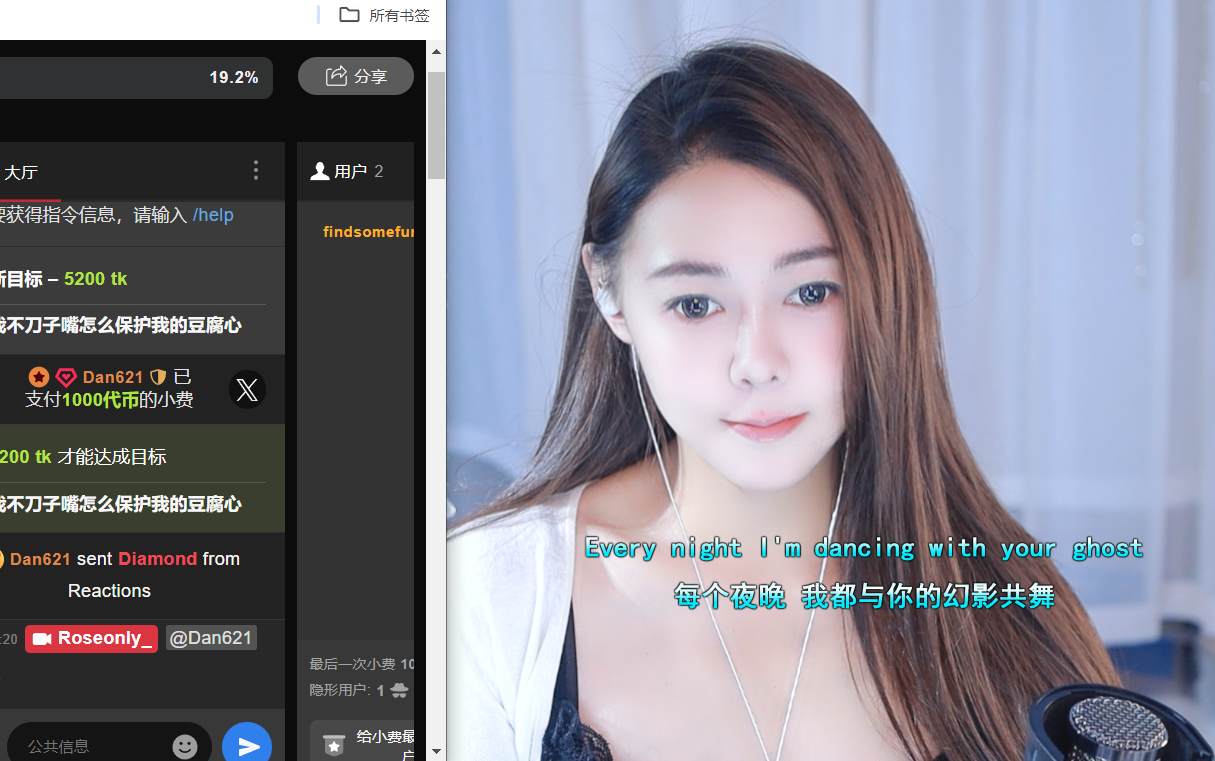
Task: Click the goal progress bar showing 19.2%
Action: 130,78
